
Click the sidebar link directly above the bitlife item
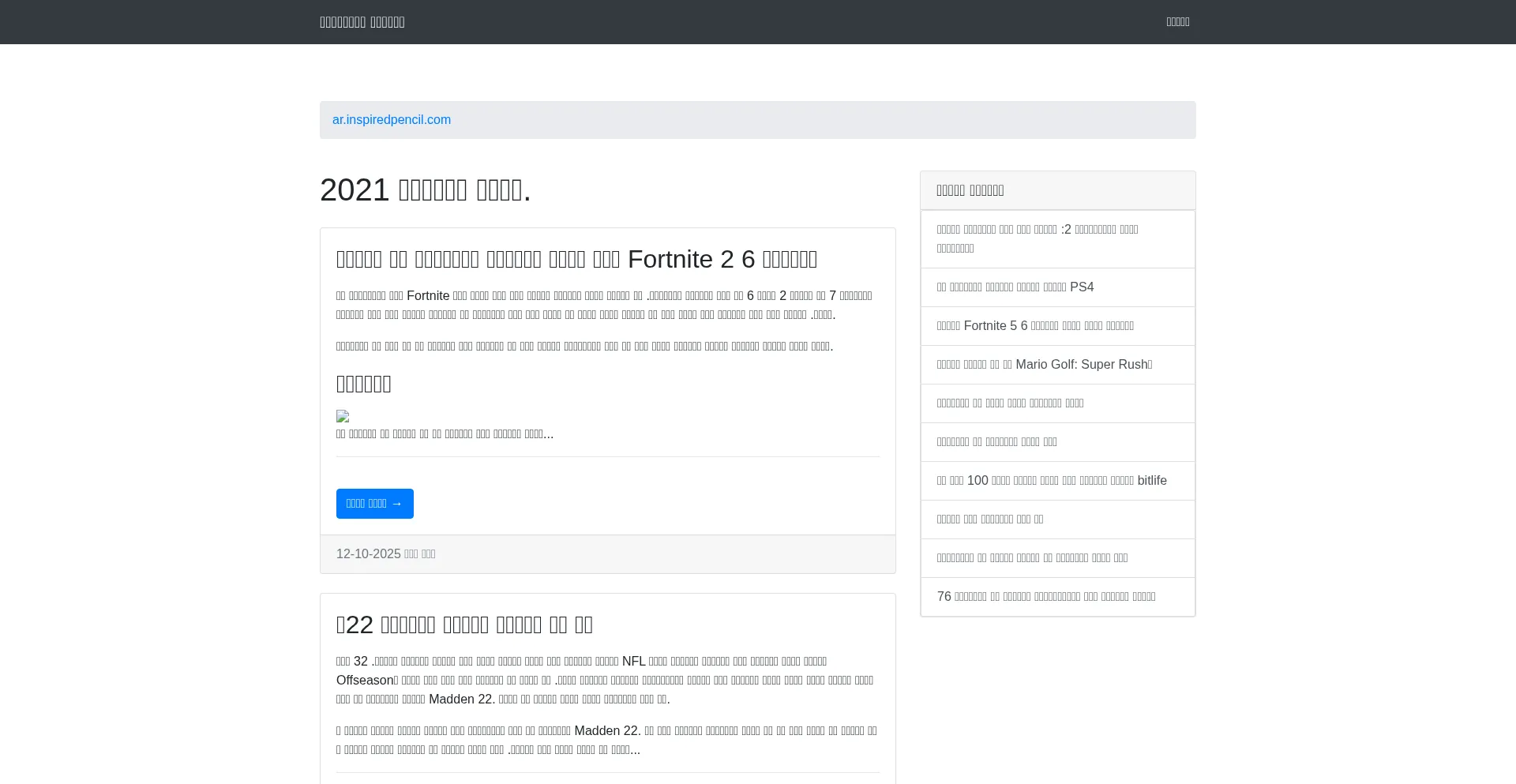pos(996,442)
